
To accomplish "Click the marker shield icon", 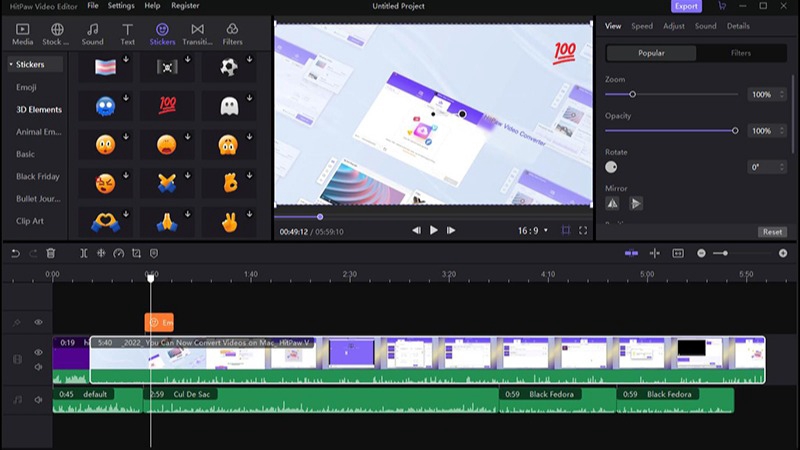I will (154, 253).
